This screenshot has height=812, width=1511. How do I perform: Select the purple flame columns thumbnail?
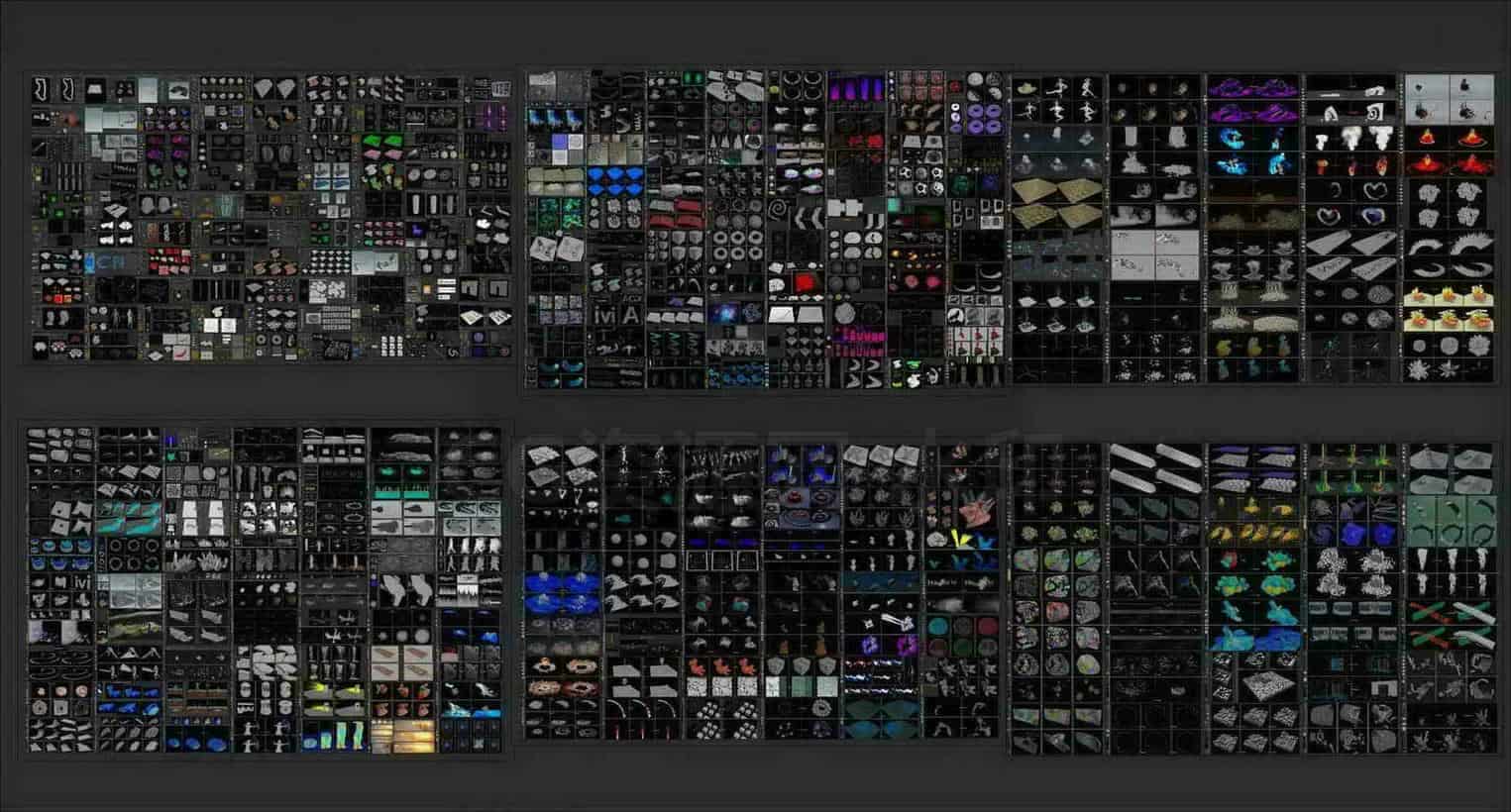coord(855,92)
